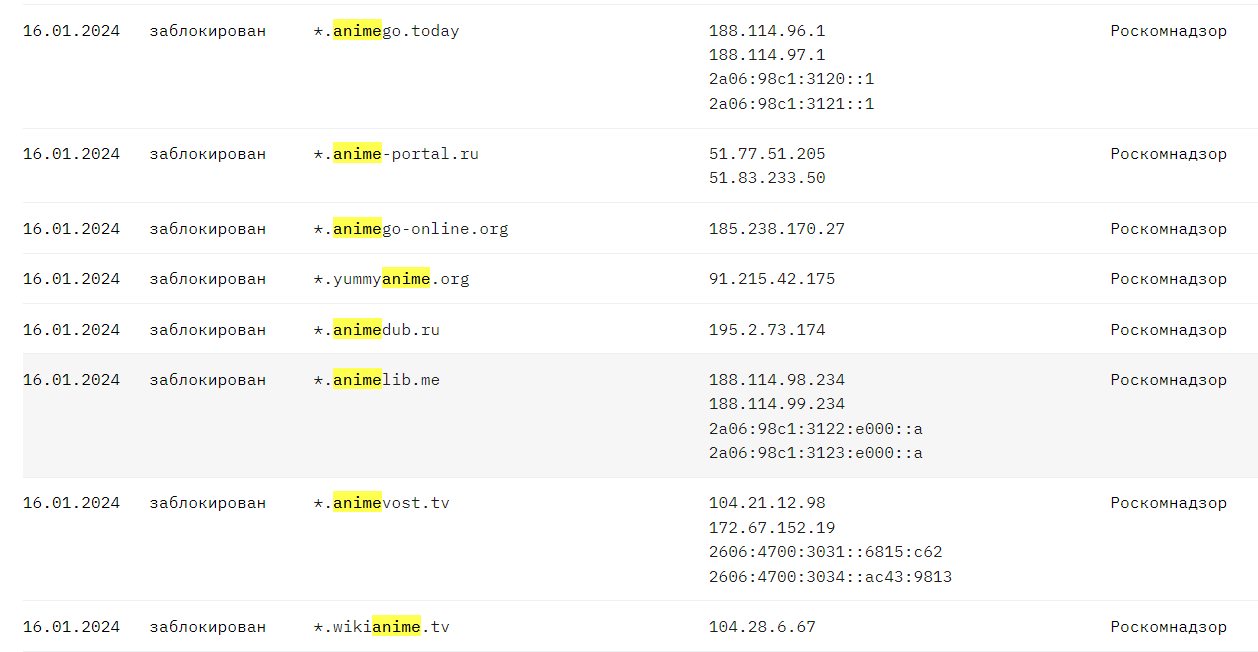This screenshot has height=652, width=1258.
Task: Click IP address 172.67.152.19
Action: coord(772,528)
